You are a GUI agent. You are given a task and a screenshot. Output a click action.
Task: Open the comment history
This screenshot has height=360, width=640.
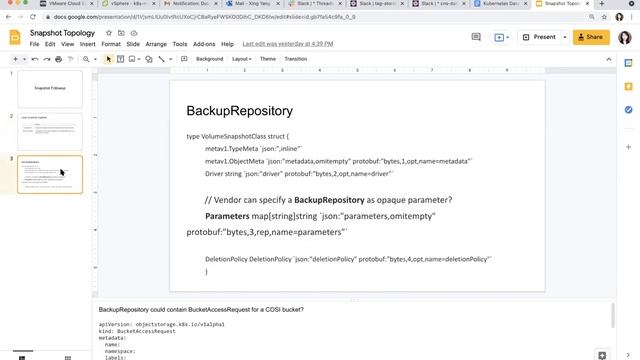coord(476,37)
